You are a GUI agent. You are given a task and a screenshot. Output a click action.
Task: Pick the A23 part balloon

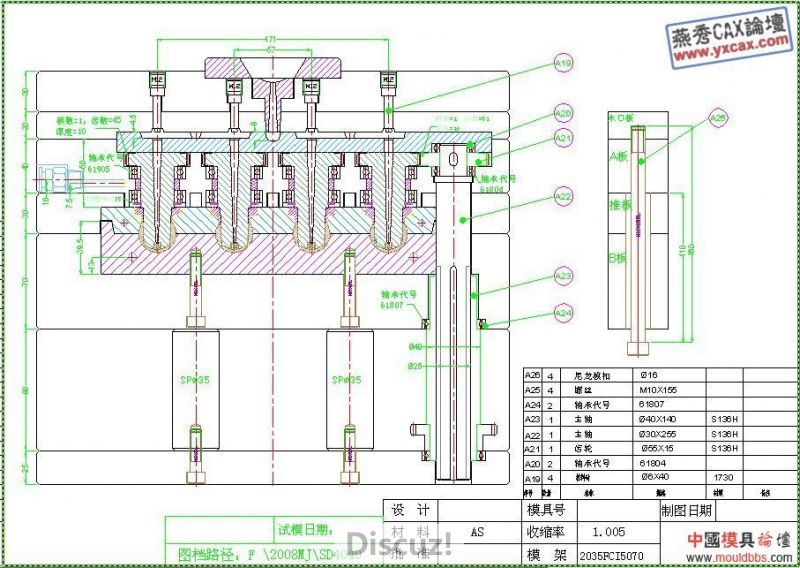[563, 276]
